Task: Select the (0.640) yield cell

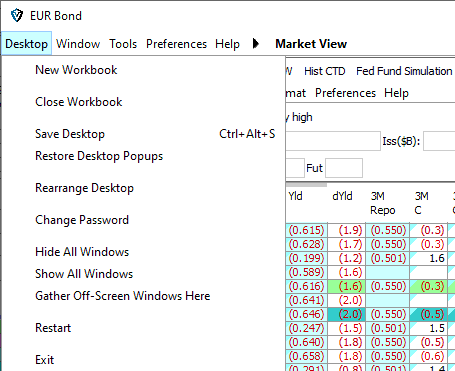Action: coord(306,342)
